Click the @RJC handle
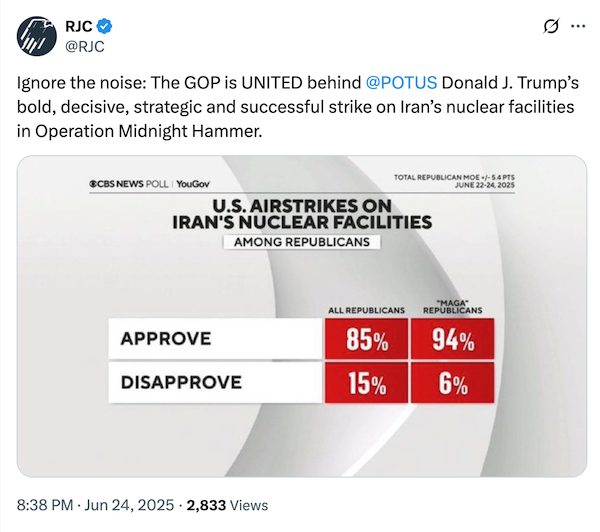 86,46
